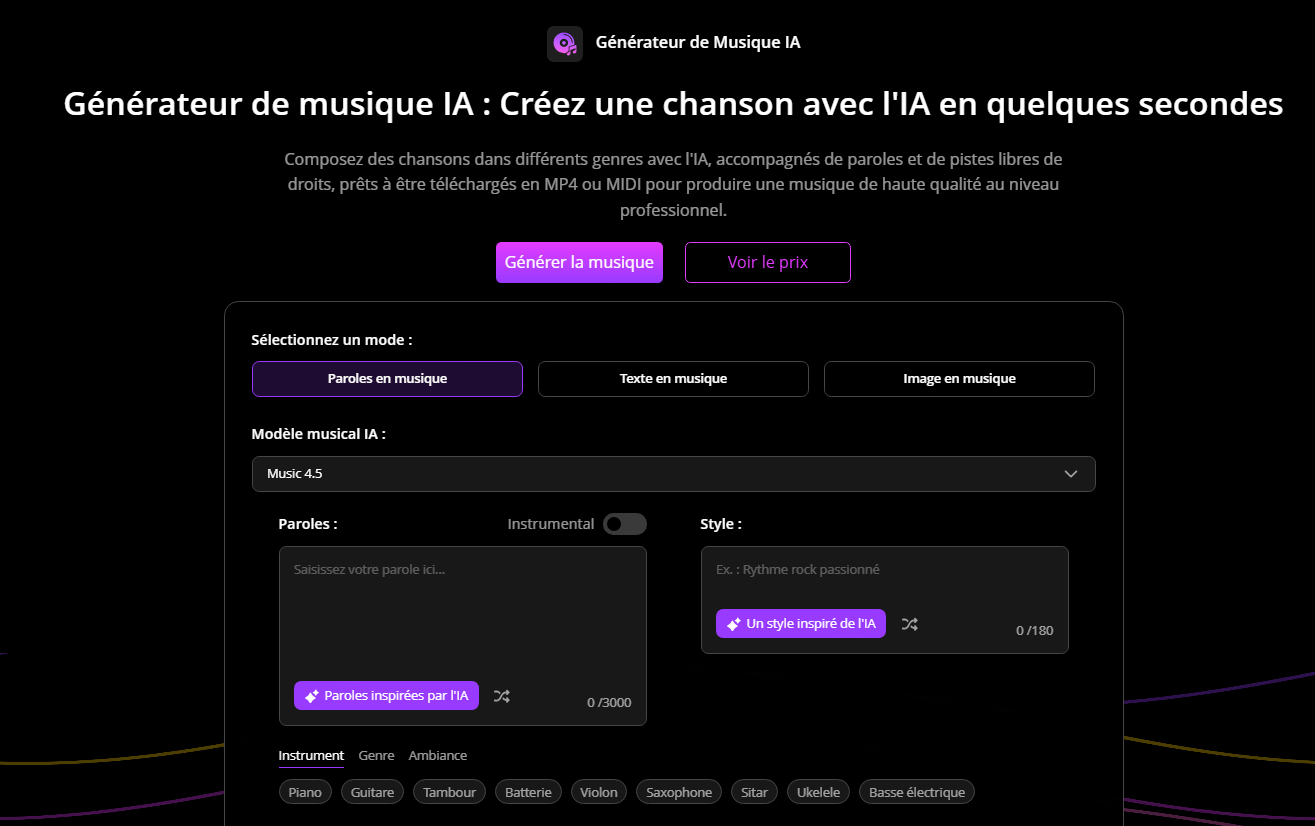Select the Saxophone instrument chip
The height and width of the screenshot is (826, 1315).
click(678, 791)
